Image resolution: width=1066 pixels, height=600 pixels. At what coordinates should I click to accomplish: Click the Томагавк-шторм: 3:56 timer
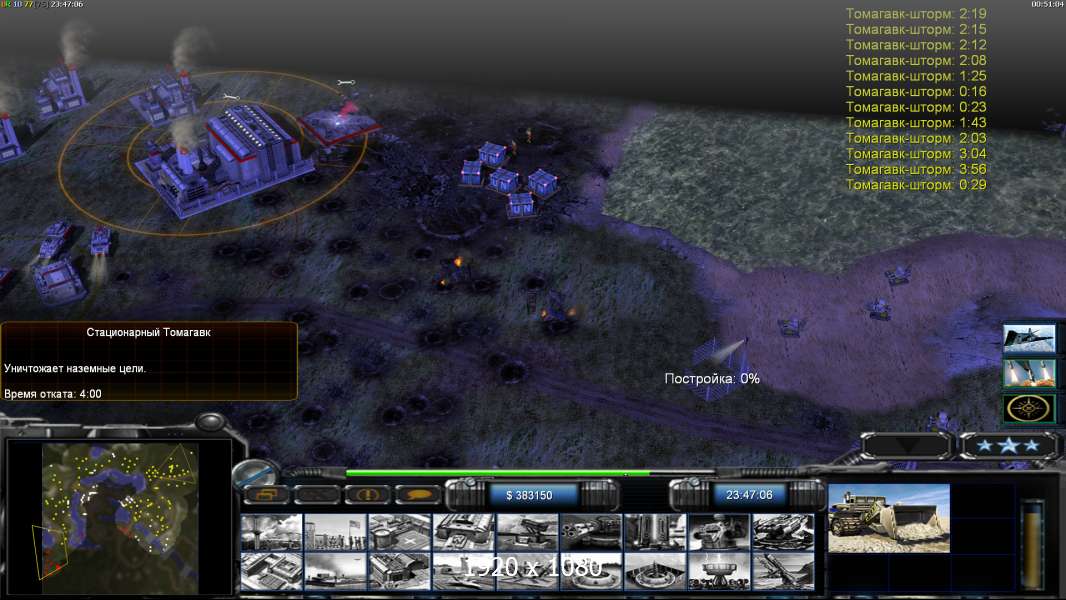[916, 169]
